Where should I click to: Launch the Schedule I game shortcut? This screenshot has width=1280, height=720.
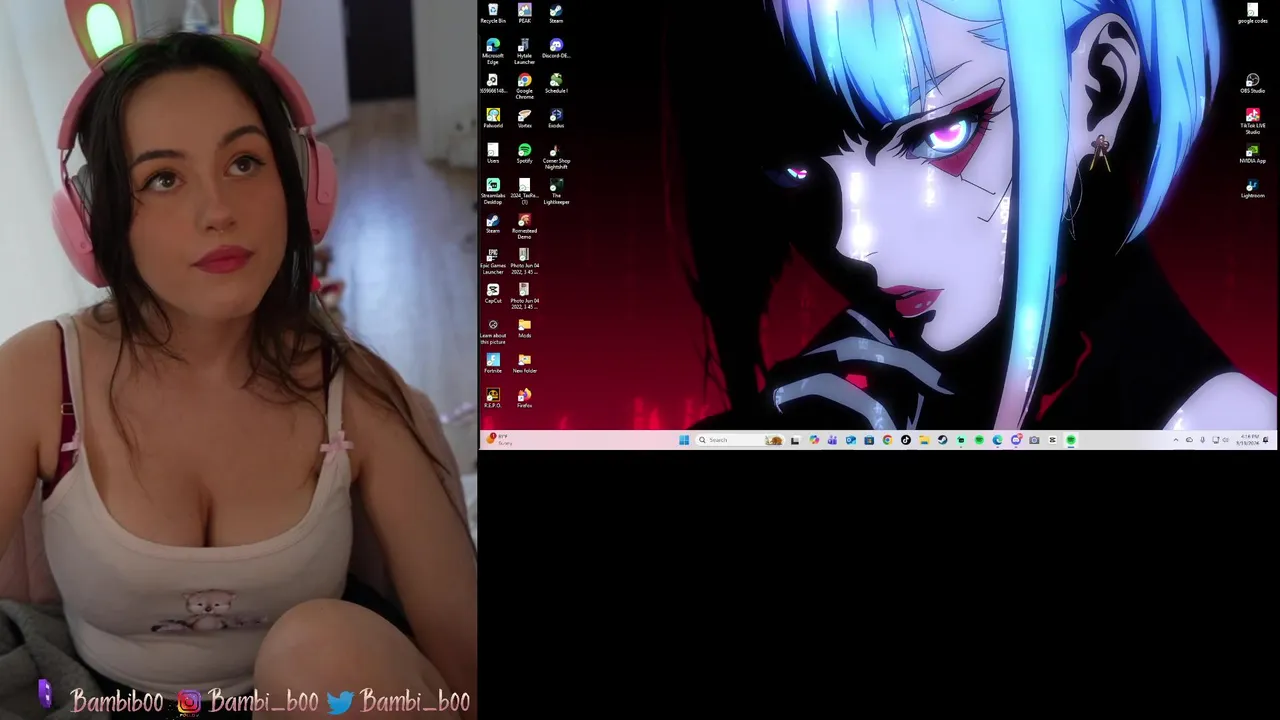556,83
